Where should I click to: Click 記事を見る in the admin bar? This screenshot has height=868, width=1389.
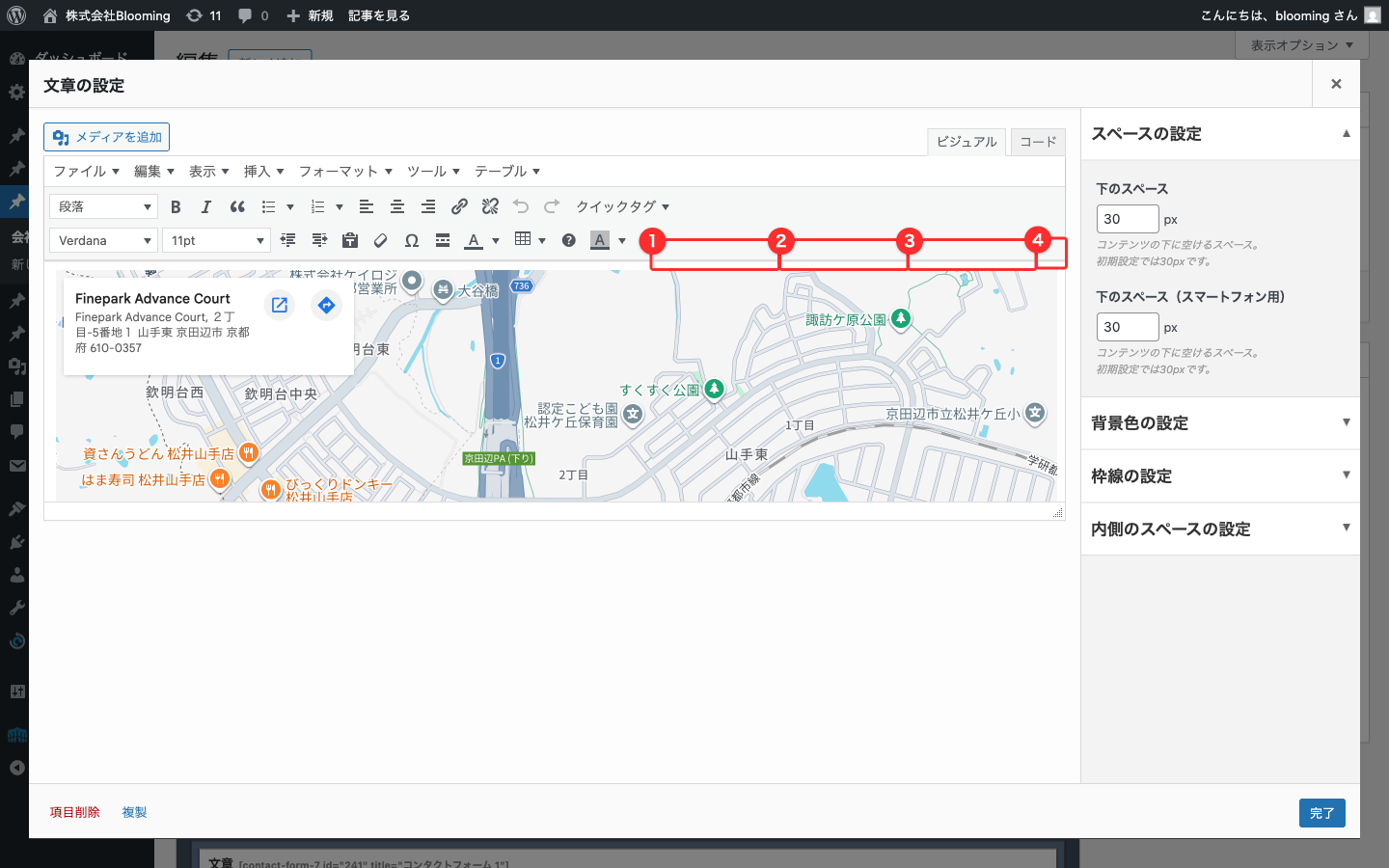379,15
